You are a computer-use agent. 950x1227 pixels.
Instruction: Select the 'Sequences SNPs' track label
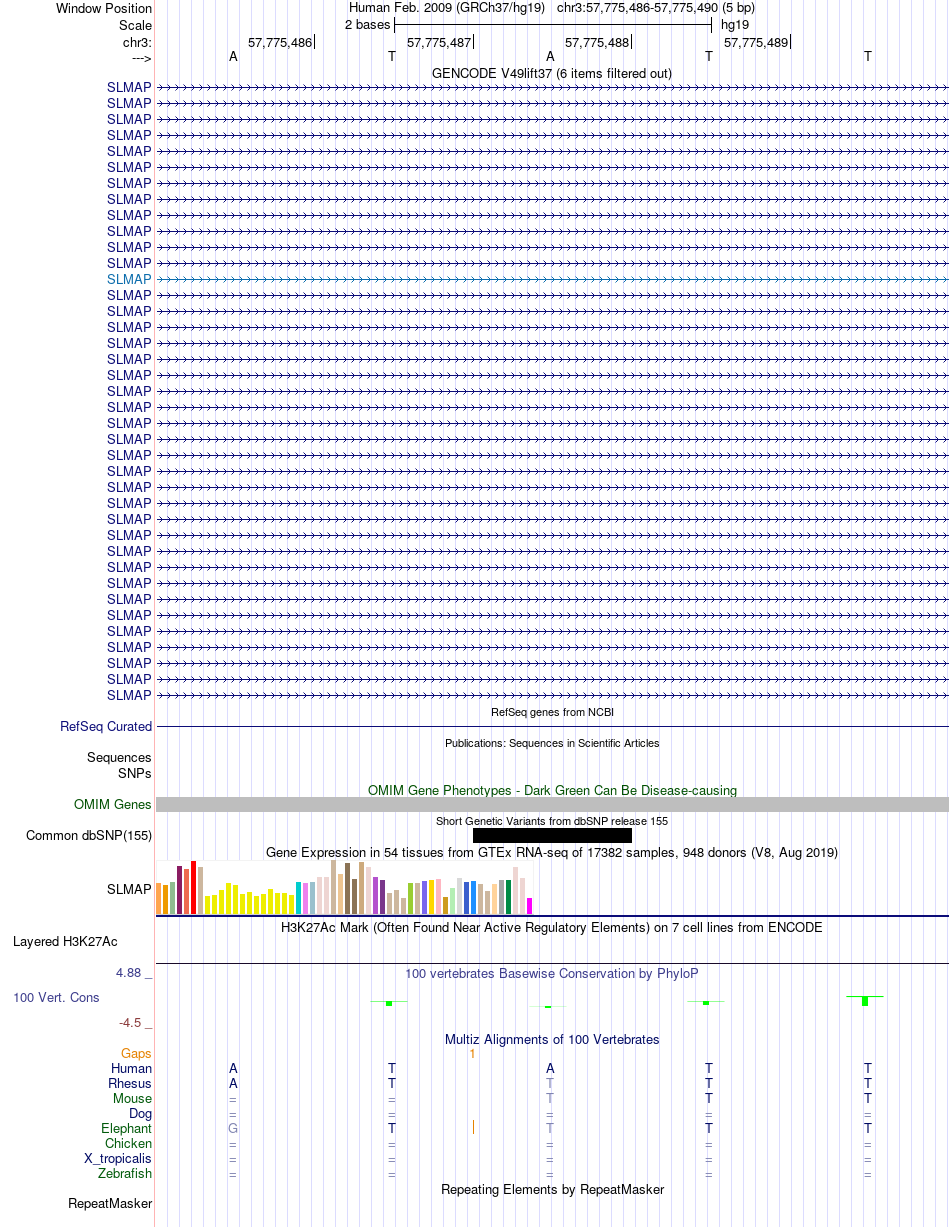(119, 766)
